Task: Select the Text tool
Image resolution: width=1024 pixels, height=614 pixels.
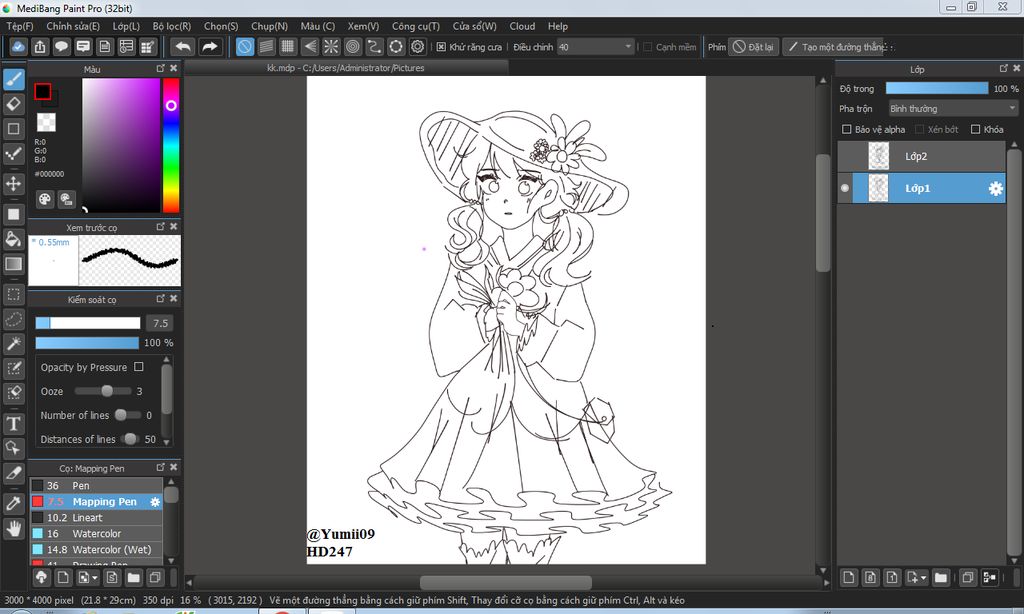Action: 14,423
